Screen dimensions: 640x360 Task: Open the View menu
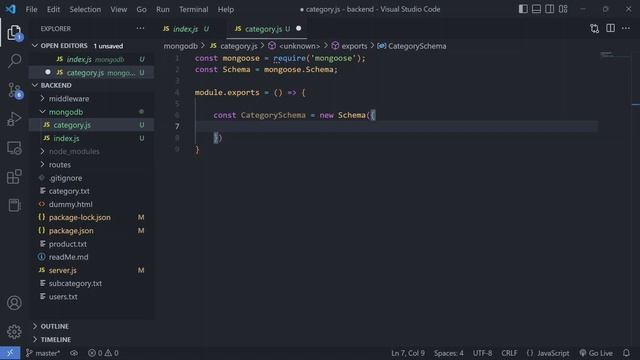coord(118,9)
